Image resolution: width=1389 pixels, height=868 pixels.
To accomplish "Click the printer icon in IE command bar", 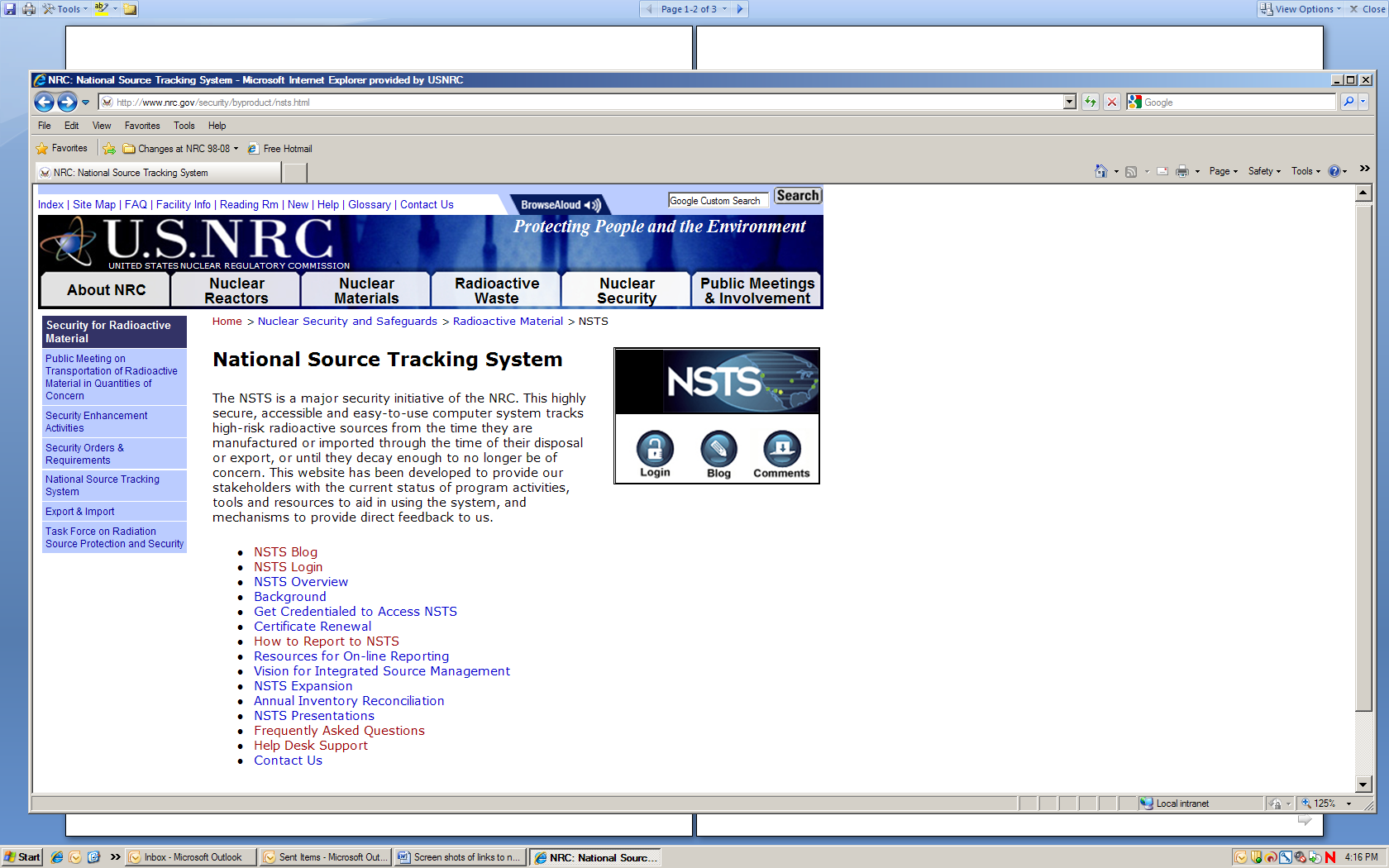I will [x=1182, y=171].
